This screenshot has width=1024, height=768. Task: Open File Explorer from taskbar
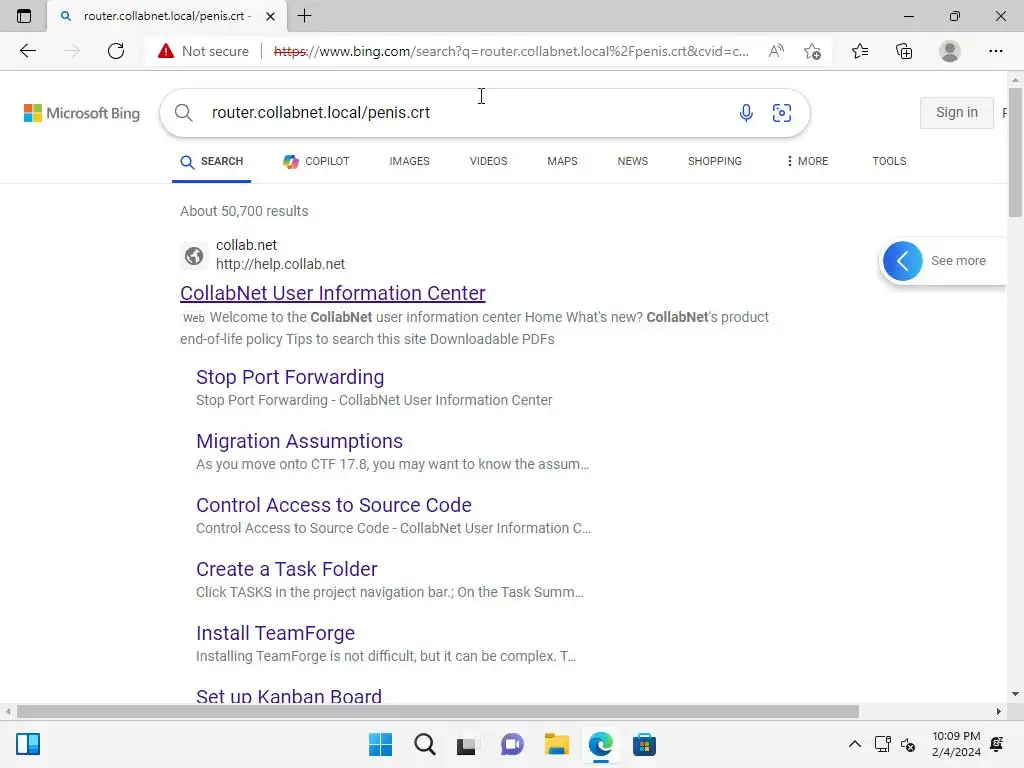[x=557, y=744]
